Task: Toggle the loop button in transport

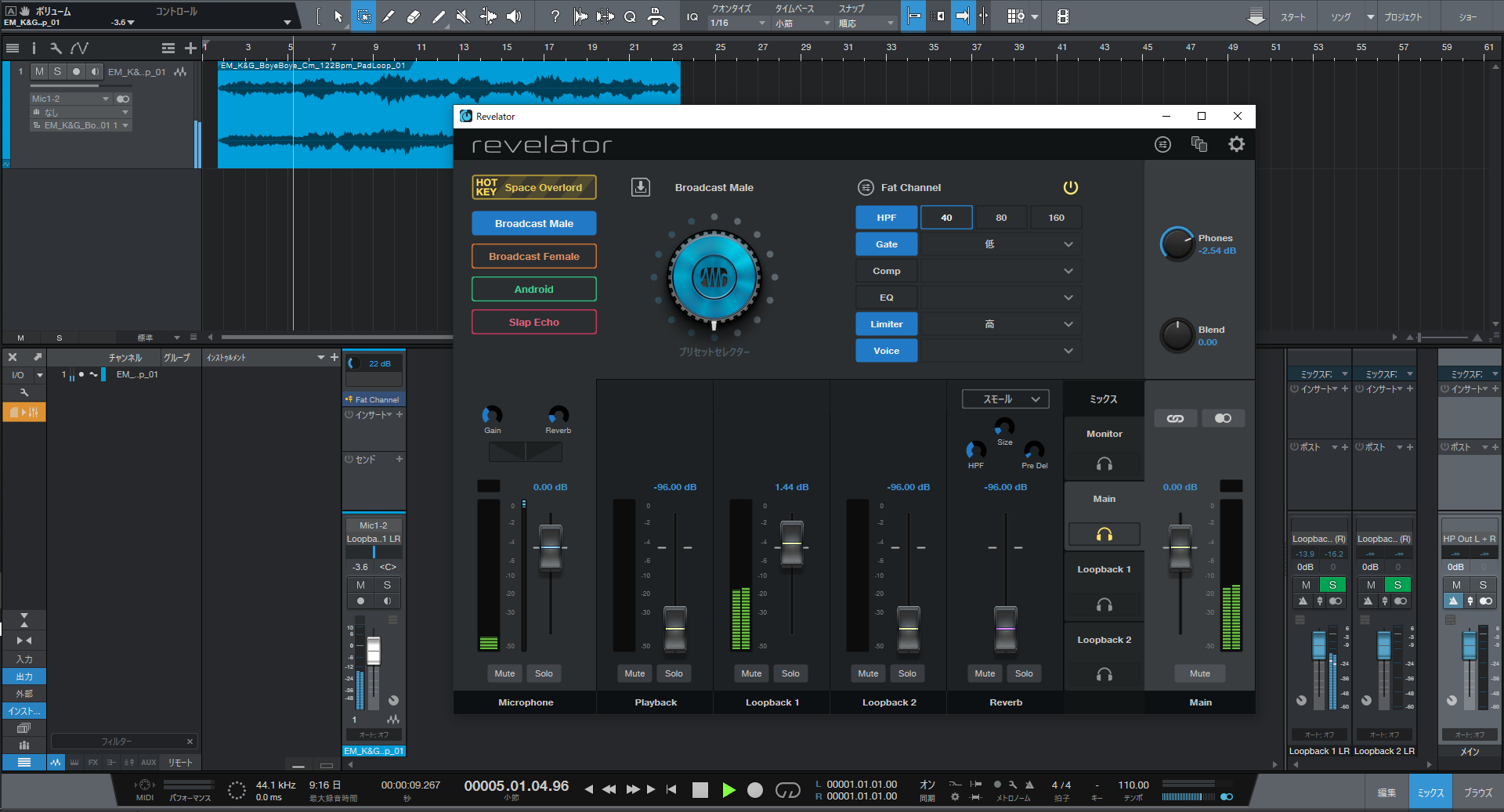Action: coord(787,790)
